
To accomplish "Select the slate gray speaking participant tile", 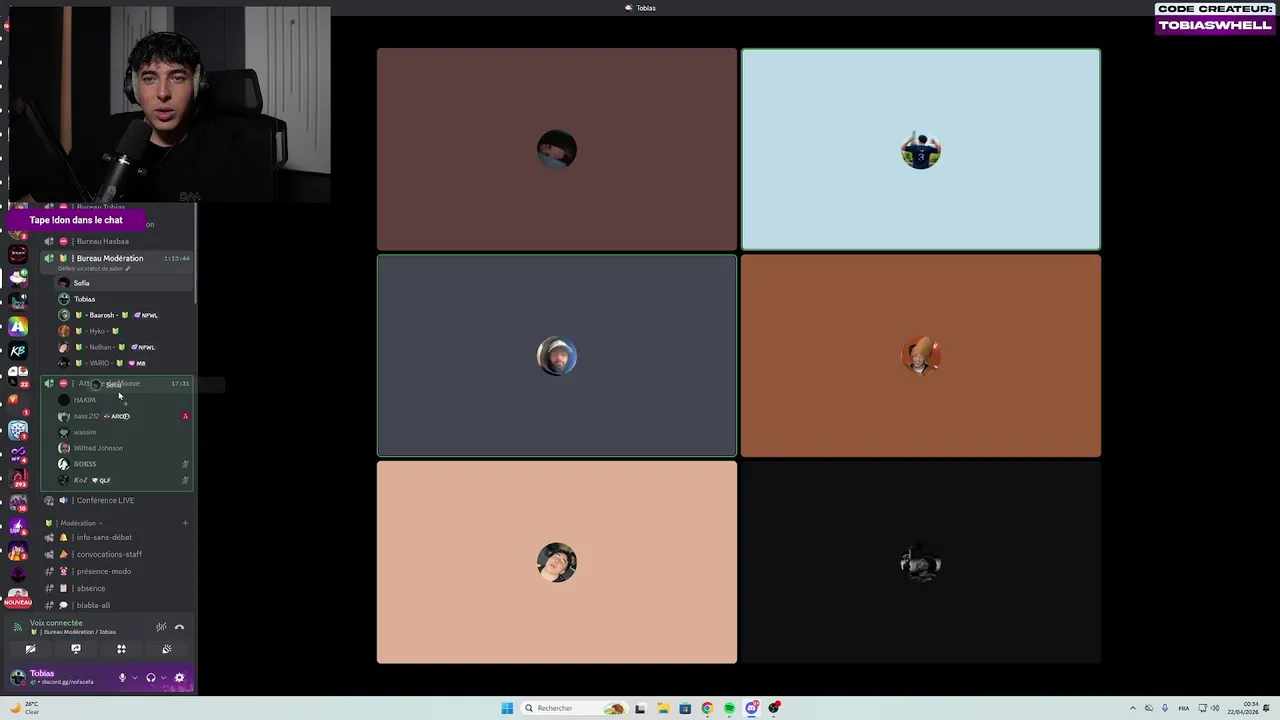I will 557,356.
